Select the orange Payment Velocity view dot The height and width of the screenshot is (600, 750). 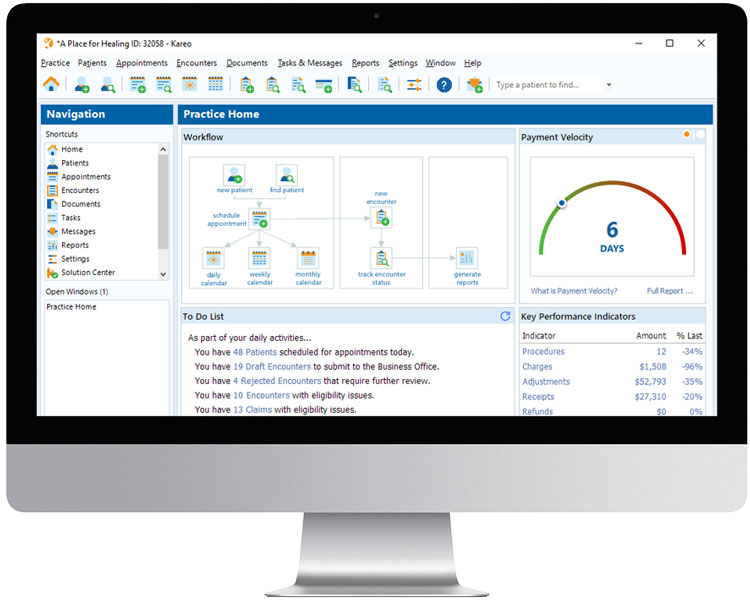tap(687, 135)
